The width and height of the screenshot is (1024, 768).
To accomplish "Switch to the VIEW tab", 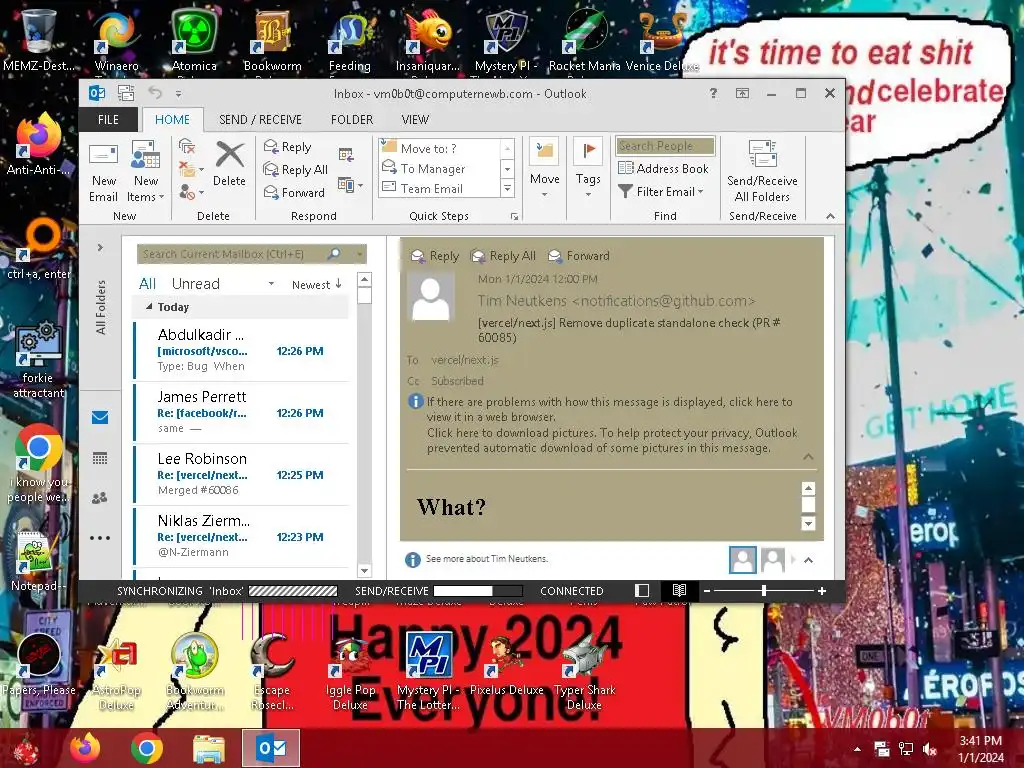I will pyautogui.click(x=415, y=120).
